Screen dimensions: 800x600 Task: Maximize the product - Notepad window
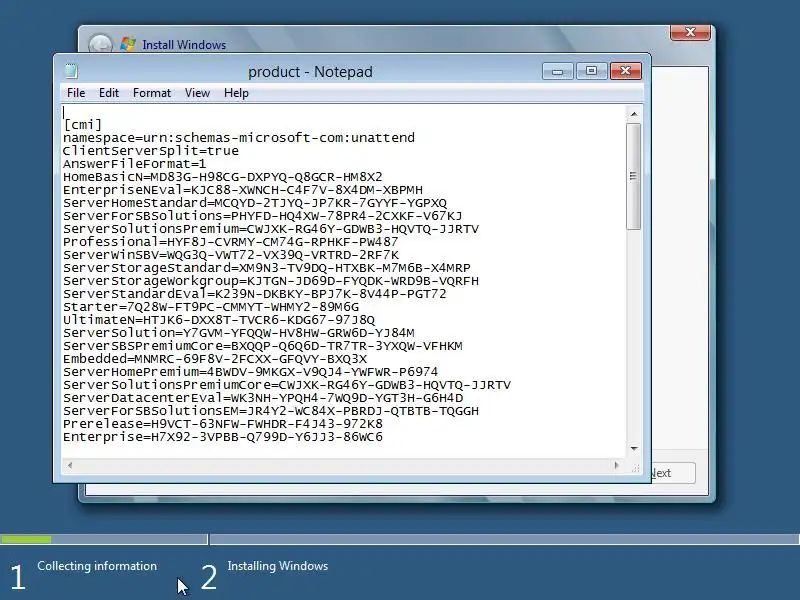pos(591,71)
